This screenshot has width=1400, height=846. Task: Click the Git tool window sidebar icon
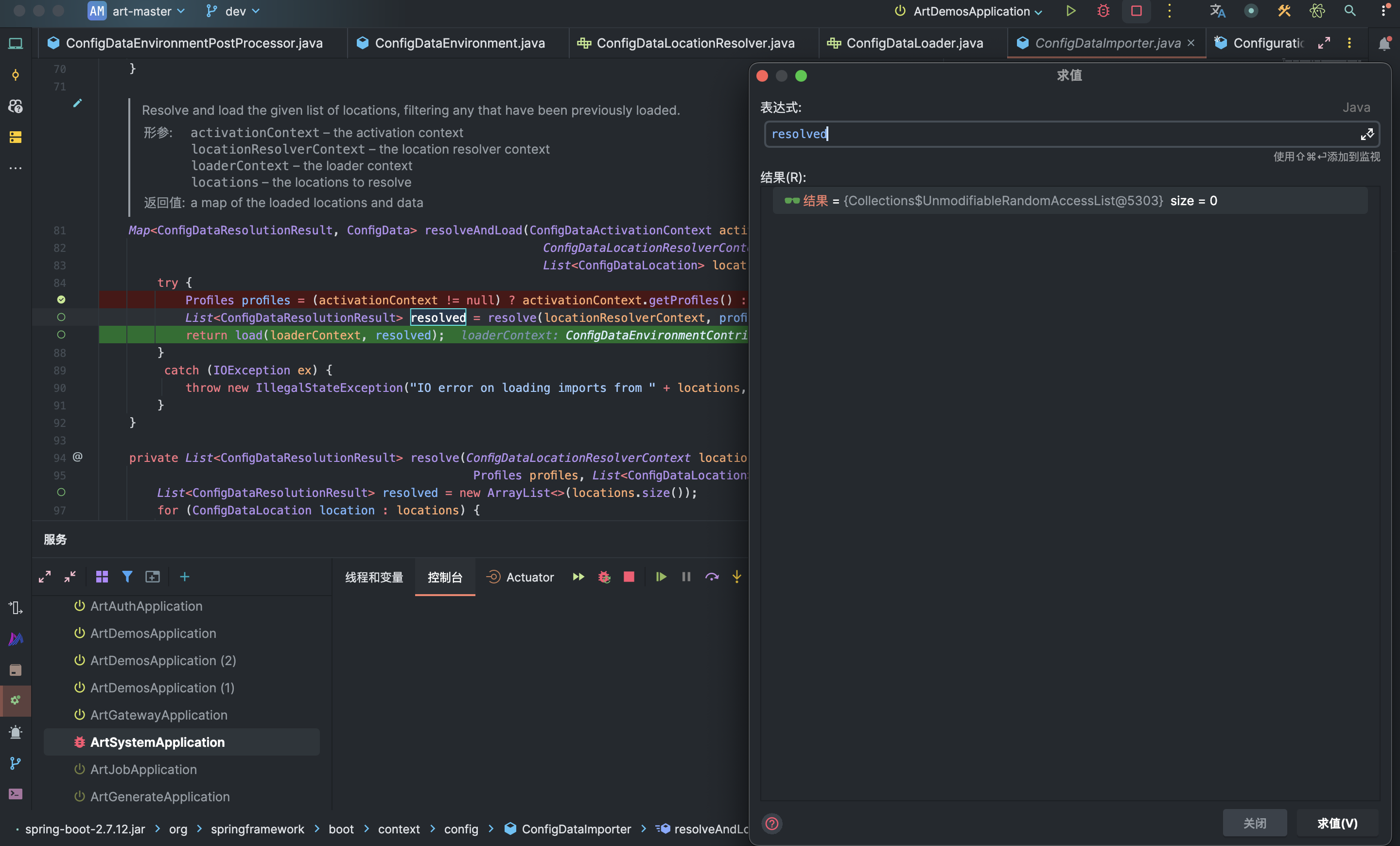point(16,763)
